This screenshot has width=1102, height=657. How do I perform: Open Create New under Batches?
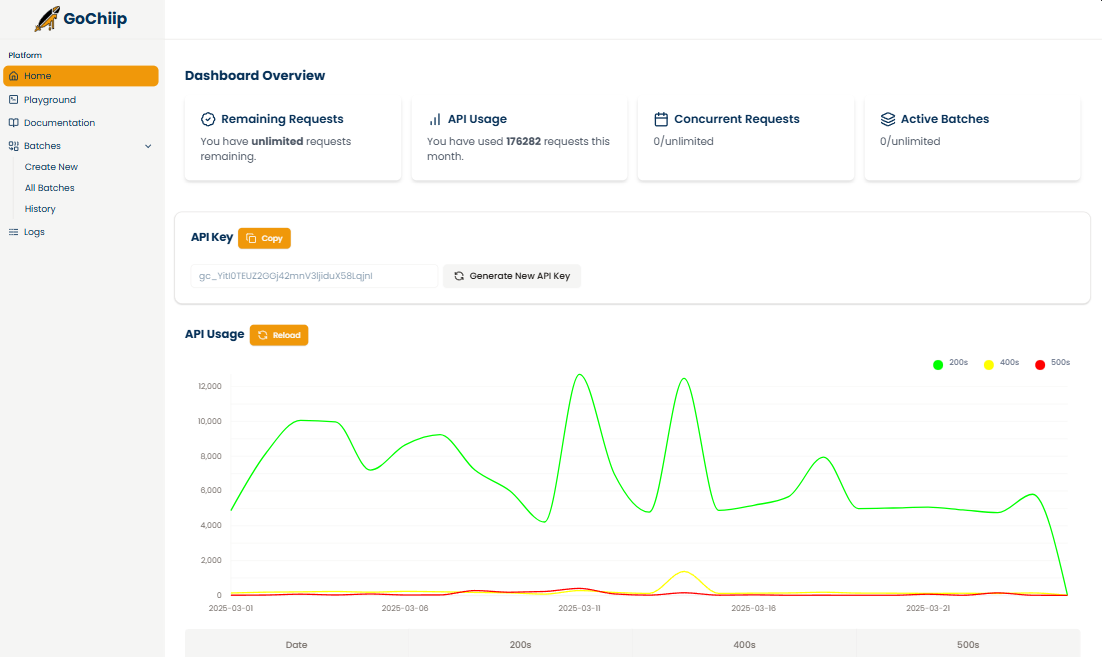[51, 167]
